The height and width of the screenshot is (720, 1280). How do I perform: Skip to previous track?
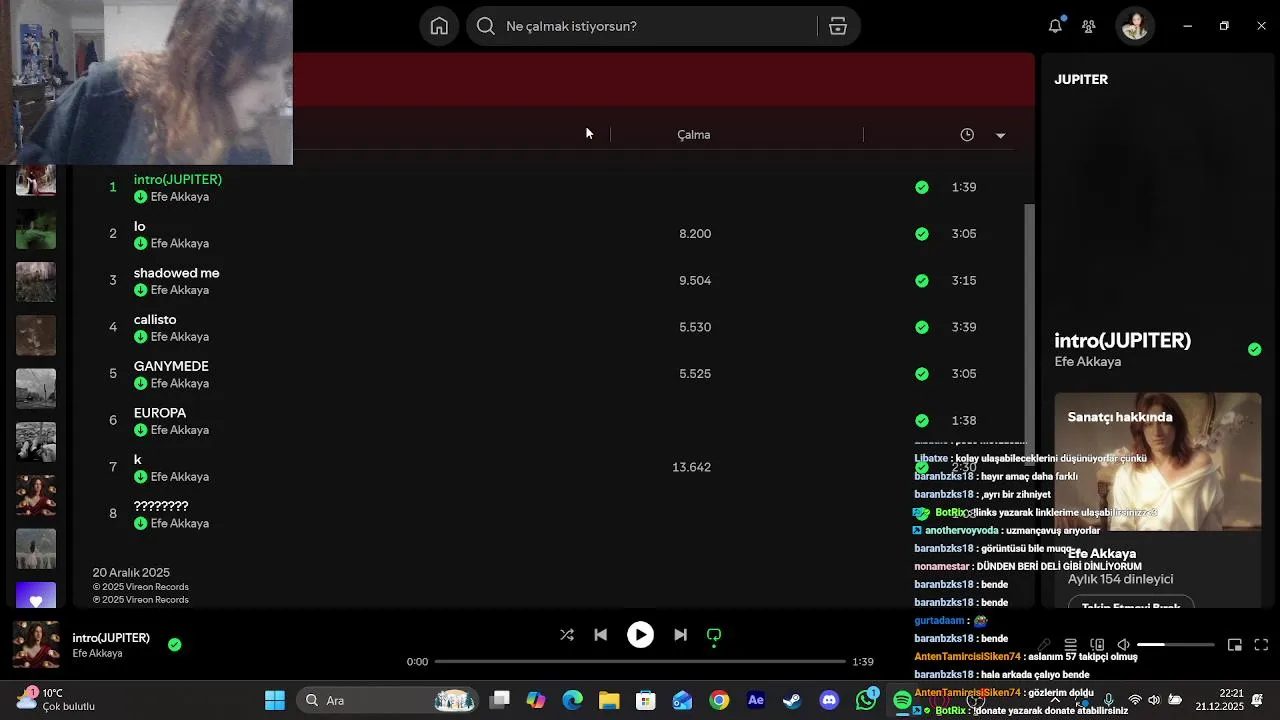click(600, 635)
